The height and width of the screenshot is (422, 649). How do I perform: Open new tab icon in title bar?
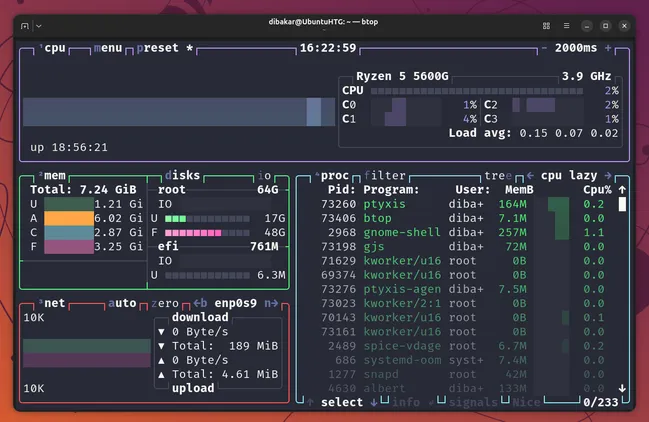[x=25, y=26]
